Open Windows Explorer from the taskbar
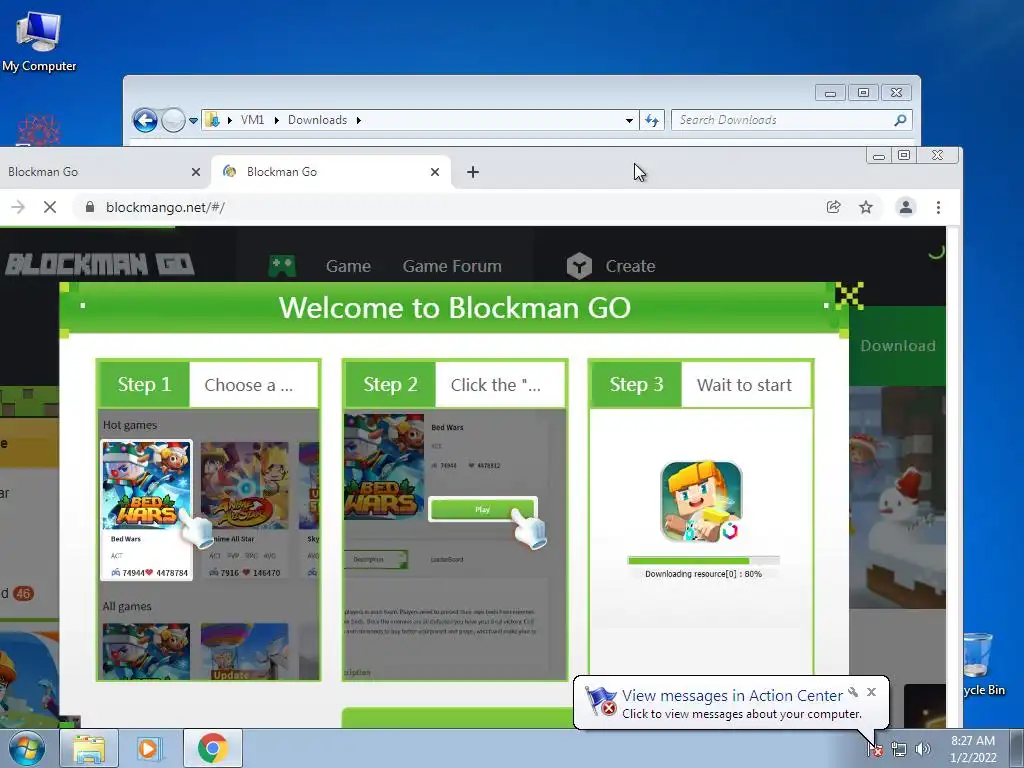The image size is (1024, 768). pyautogui.click(x=89, y=748)
